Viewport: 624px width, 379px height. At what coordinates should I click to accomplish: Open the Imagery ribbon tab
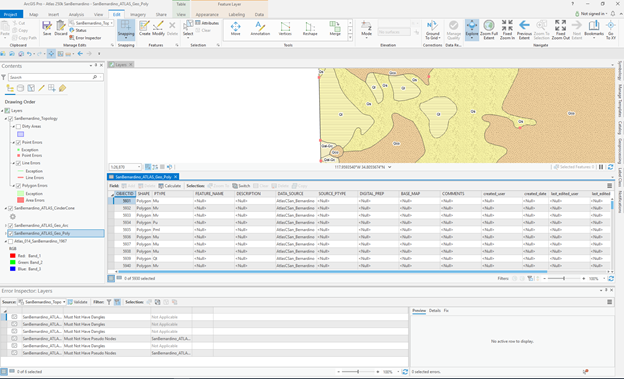(x=138, y=14)
